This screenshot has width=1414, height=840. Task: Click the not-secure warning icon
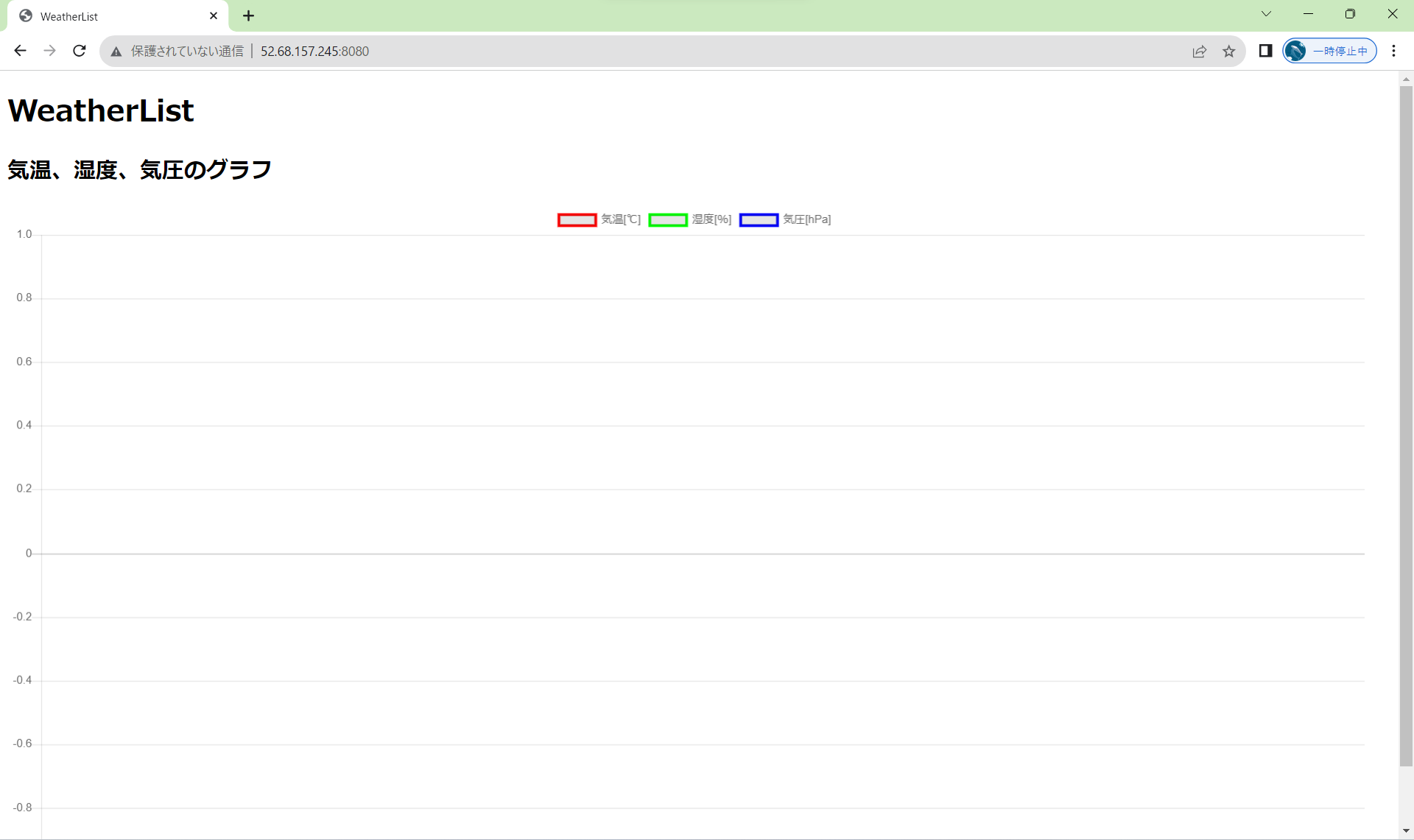pos(116,52)
